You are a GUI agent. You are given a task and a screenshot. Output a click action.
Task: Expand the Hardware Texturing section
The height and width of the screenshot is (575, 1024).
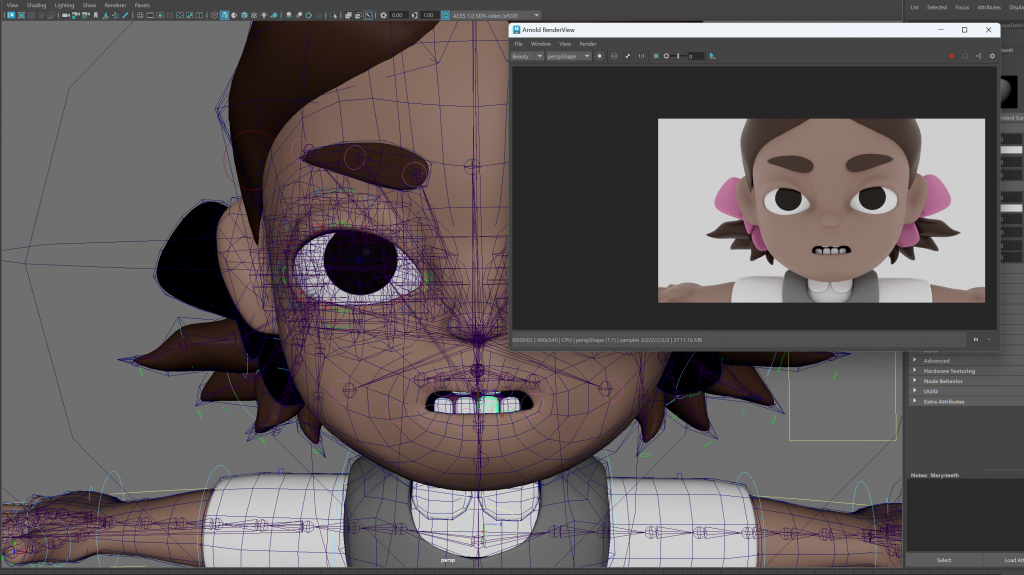[x=949, y=371]
